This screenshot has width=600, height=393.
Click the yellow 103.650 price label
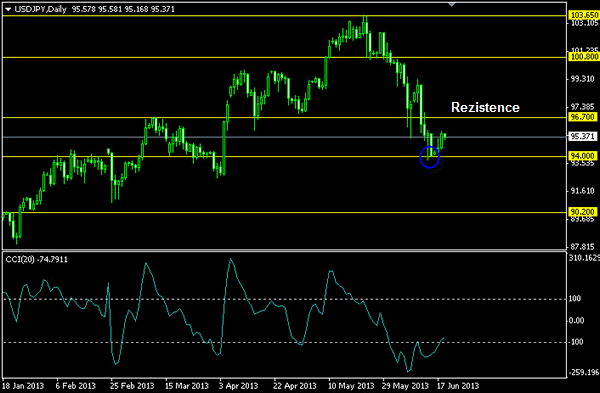(x=584, y=15)
